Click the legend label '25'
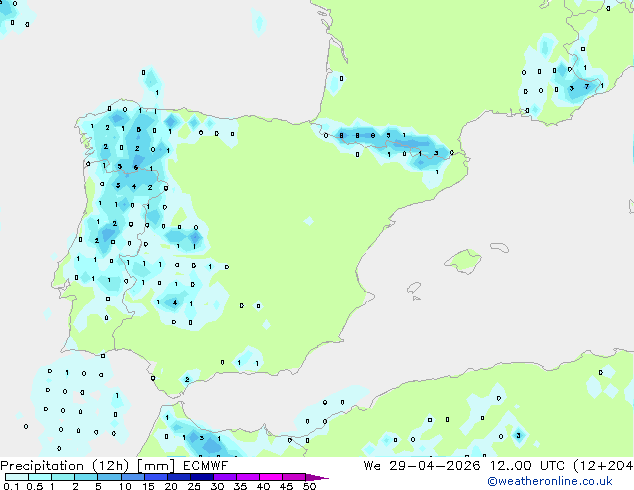The width and height of the screenshot is (634, 490). 194,486
